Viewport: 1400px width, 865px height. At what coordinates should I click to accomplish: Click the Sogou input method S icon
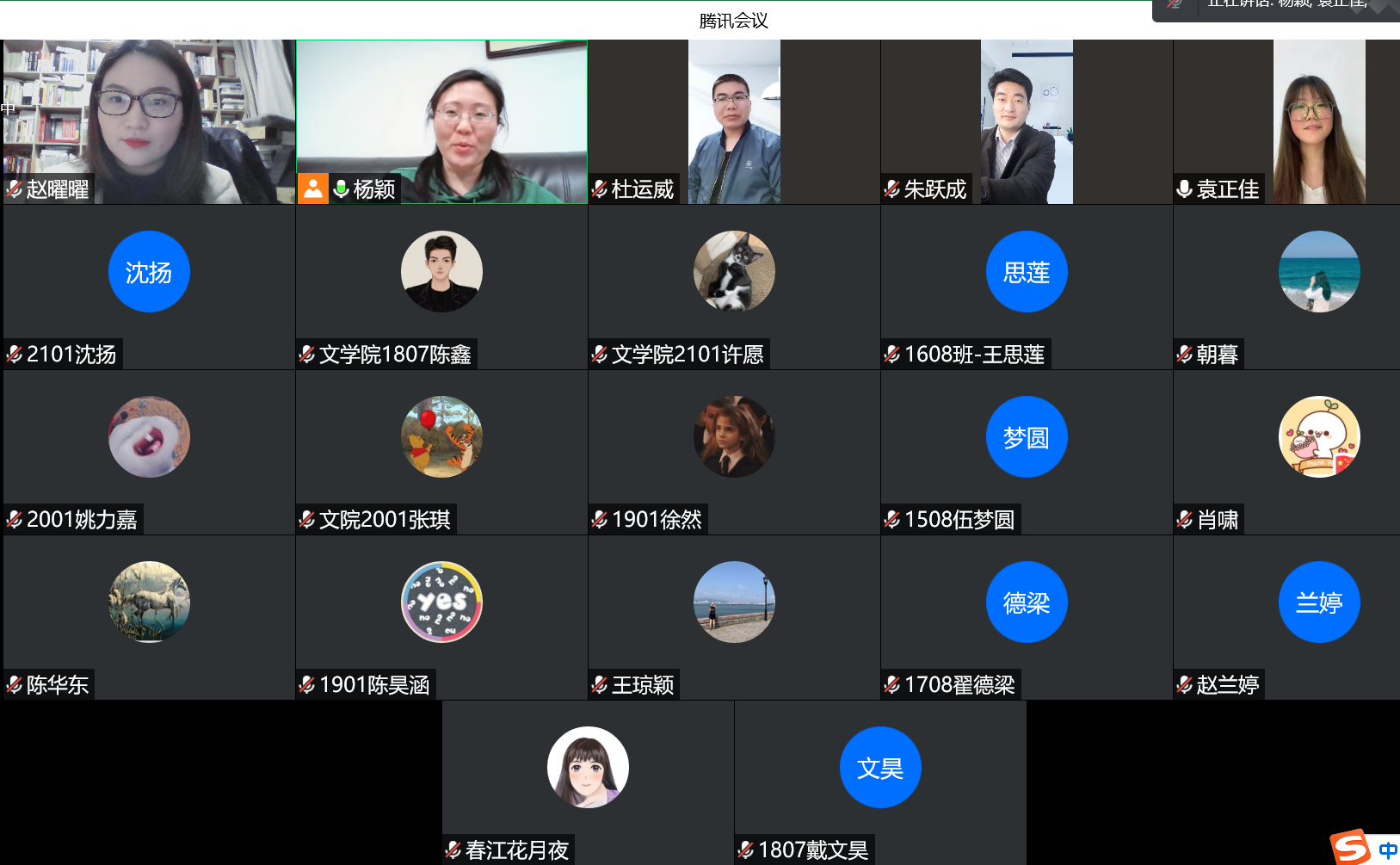(1351, 848)
